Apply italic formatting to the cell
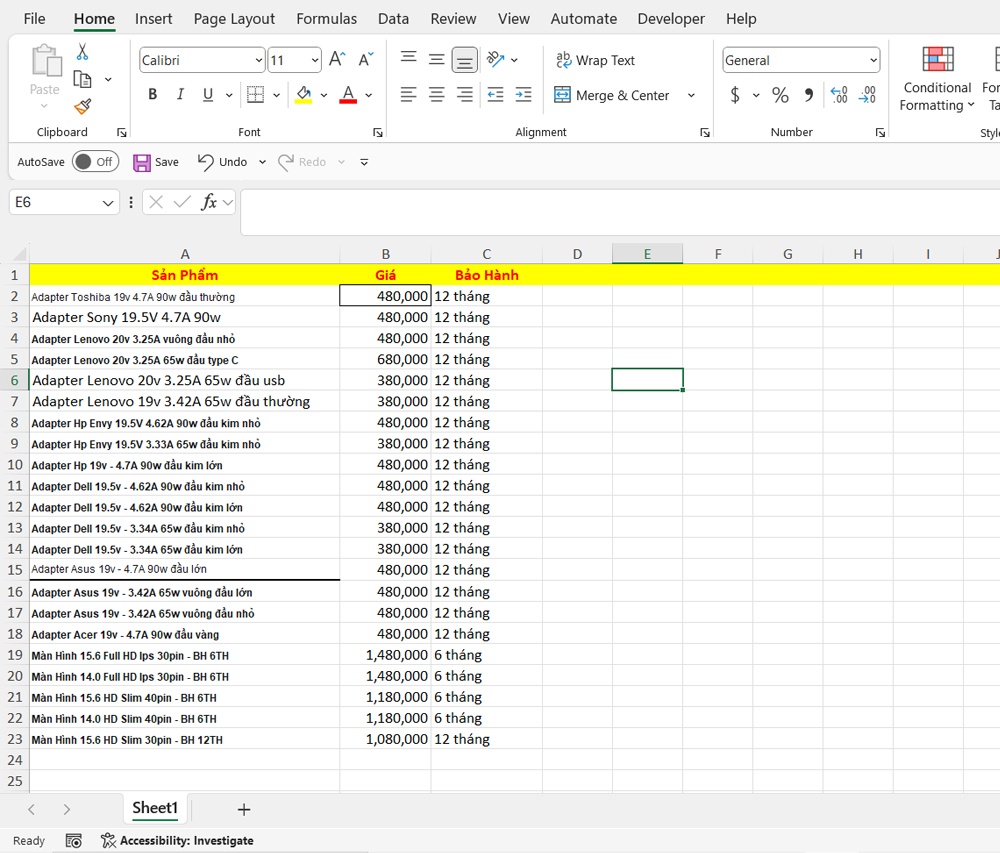The height and width of the screenshot is (853, 1000). pos(180,95)
